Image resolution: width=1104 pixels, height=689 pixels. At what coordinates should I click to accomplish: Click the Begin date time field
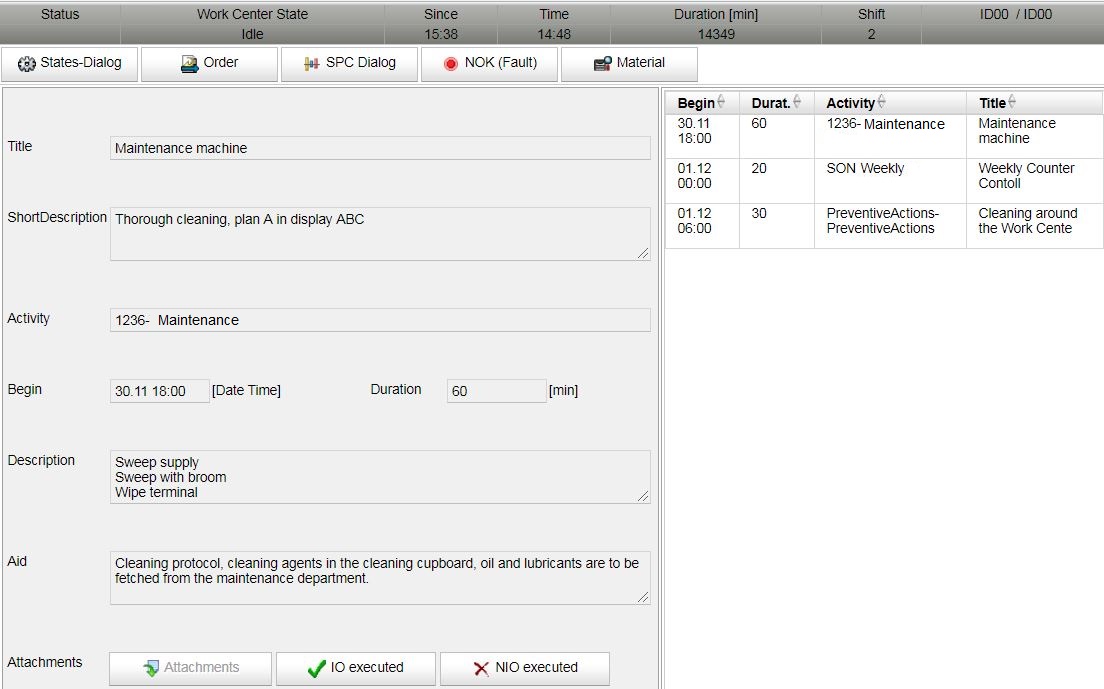click(160, 391)
